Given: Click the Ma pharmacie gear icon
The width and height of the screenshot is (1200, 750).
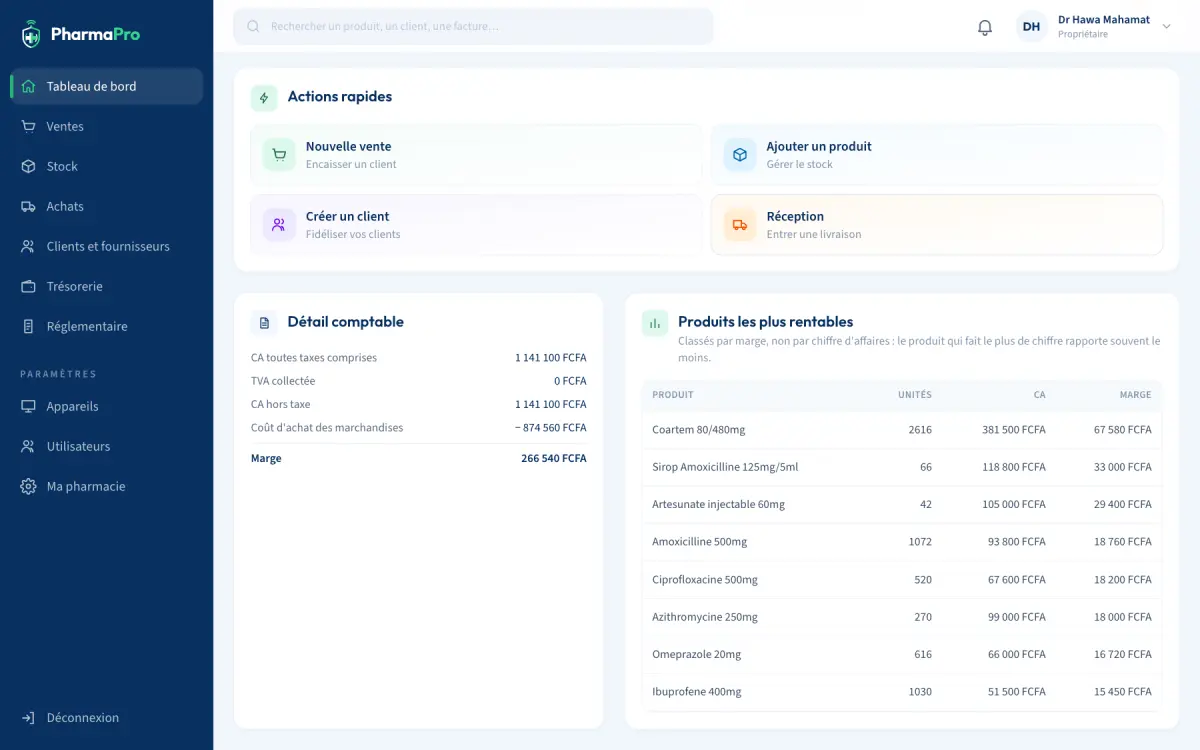Looking at the screenshot, I should tap(28, 486).
